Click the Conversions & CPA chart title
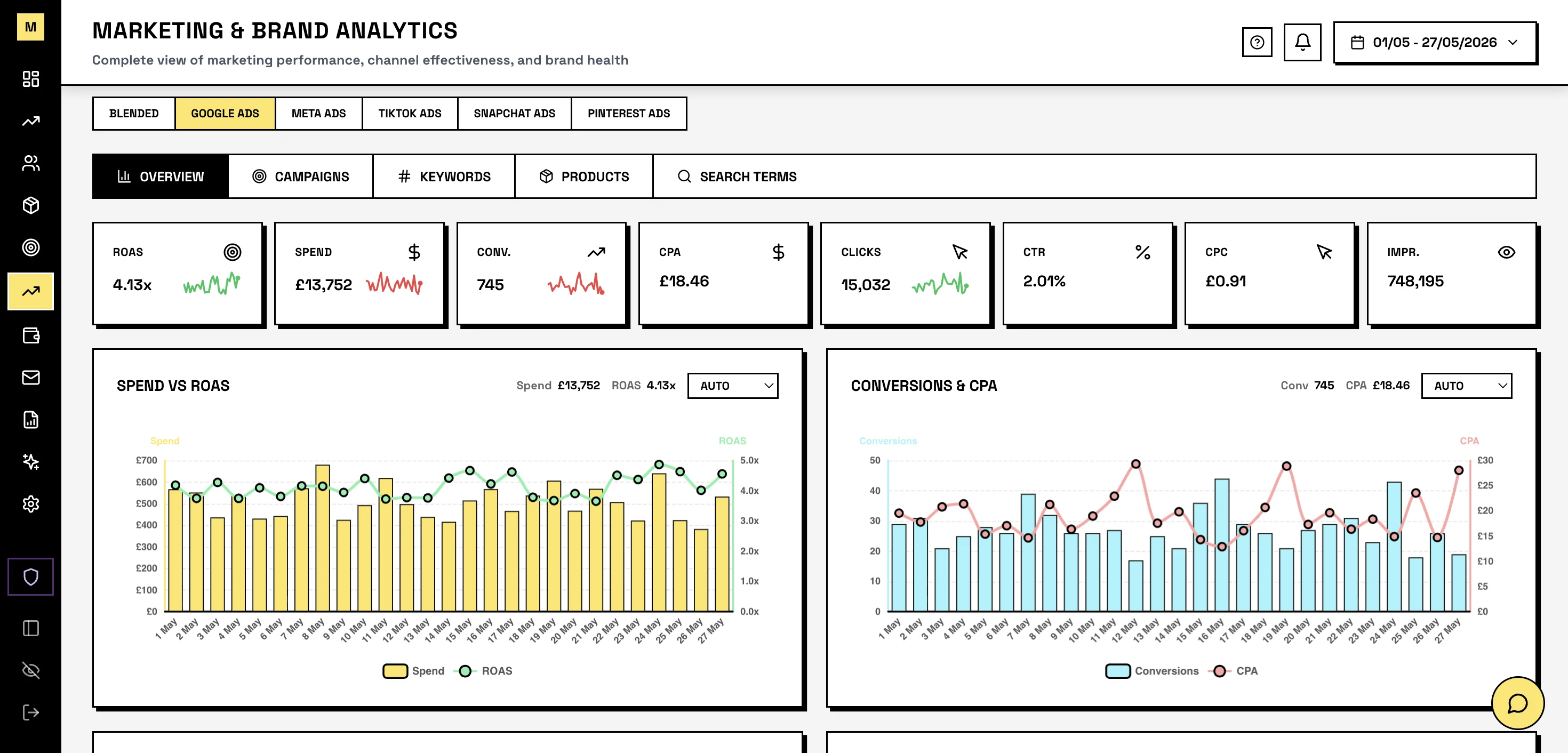The height and width of the screenshot is (753, 1568). tap(923, 386)
